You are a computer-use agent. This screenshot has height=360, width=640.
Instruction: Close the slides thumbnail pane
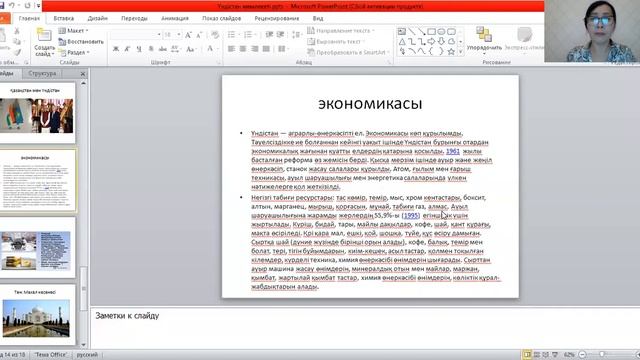click(83, 73)
